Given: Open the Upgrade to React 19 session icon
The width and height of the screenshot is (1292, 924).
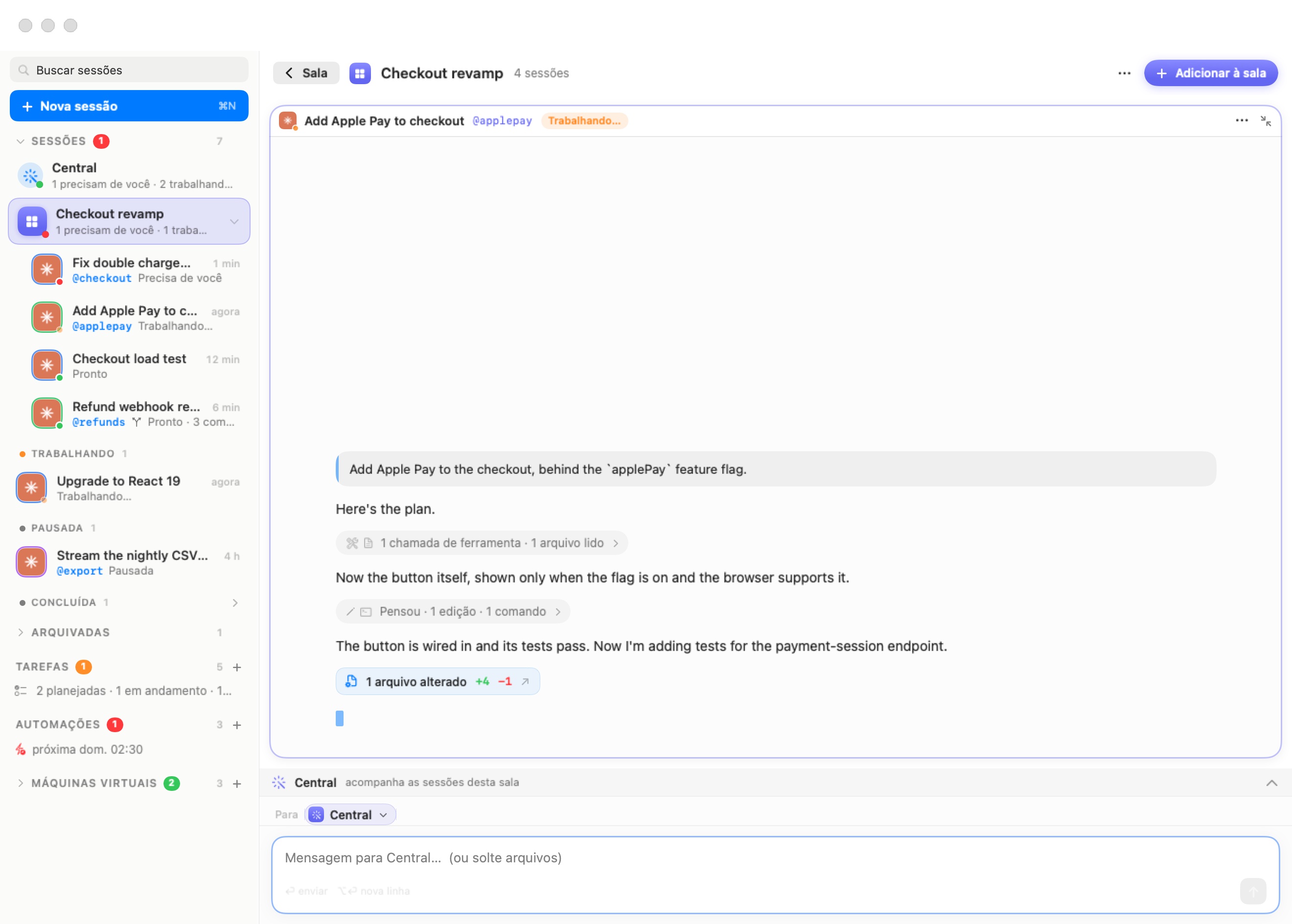Looking at the screenshot, I should (x=31, y=487).
